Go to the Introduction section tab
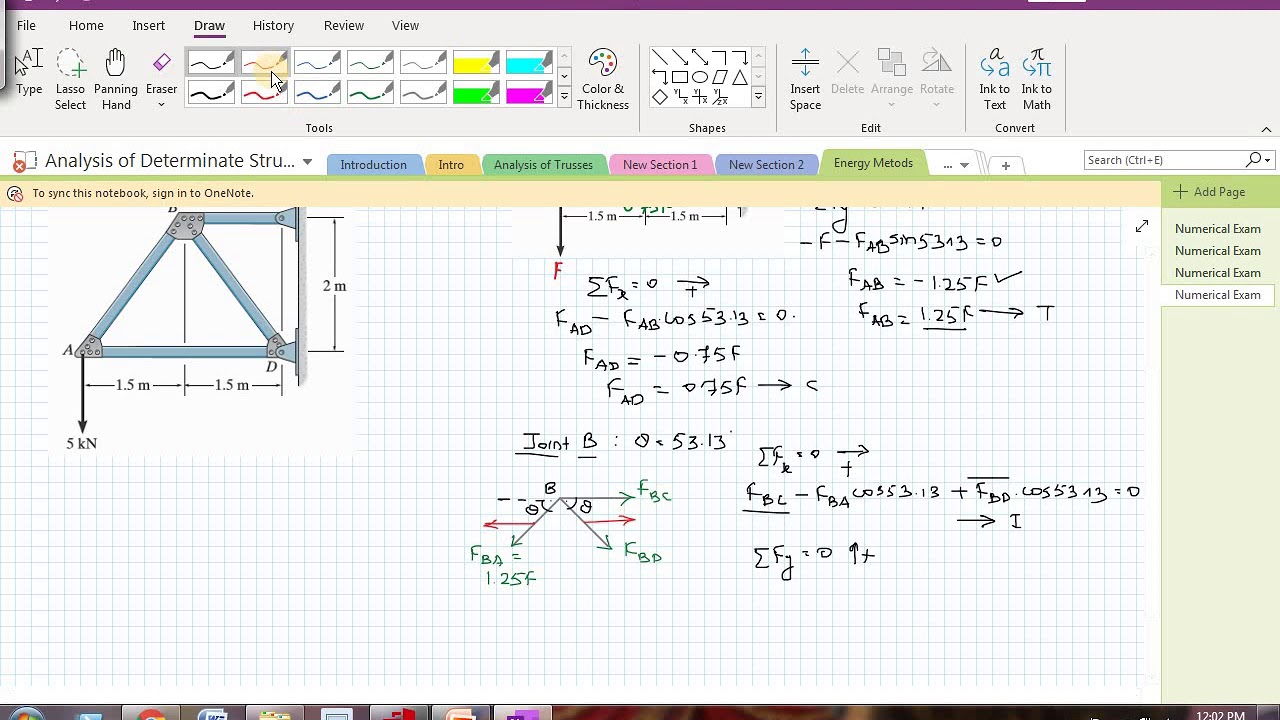 (373, 165)
